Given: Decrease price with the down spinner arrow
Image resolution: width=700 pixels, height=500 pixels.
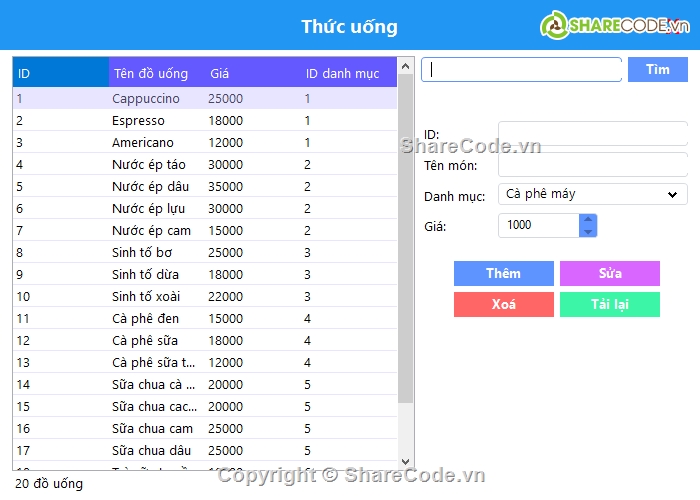Looking at the screenshot, I should (x=588, y=231).
